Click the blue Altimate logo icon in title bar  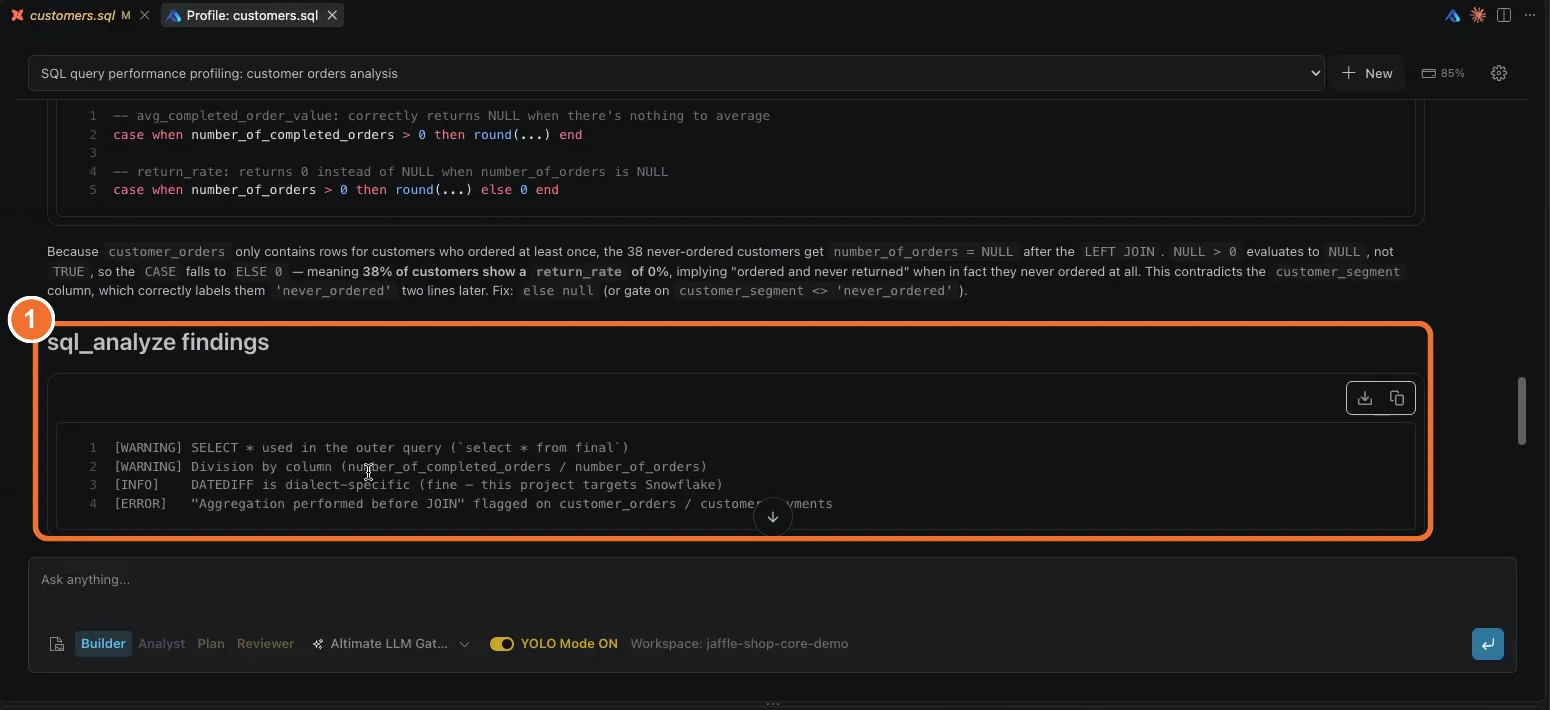coord(1452,15)
